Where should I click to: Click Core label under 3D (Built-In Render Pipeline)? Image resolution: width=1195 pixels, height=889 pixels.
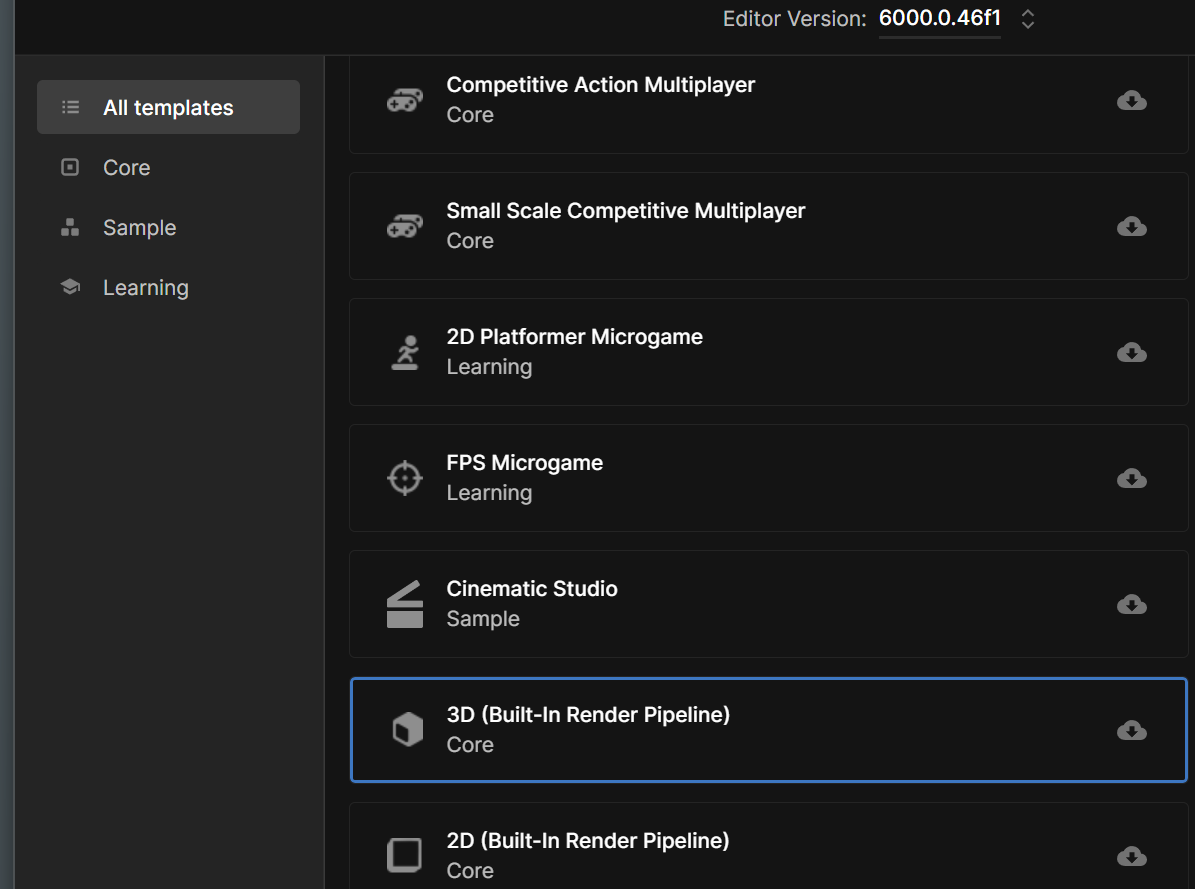click(x=470, y=745)
